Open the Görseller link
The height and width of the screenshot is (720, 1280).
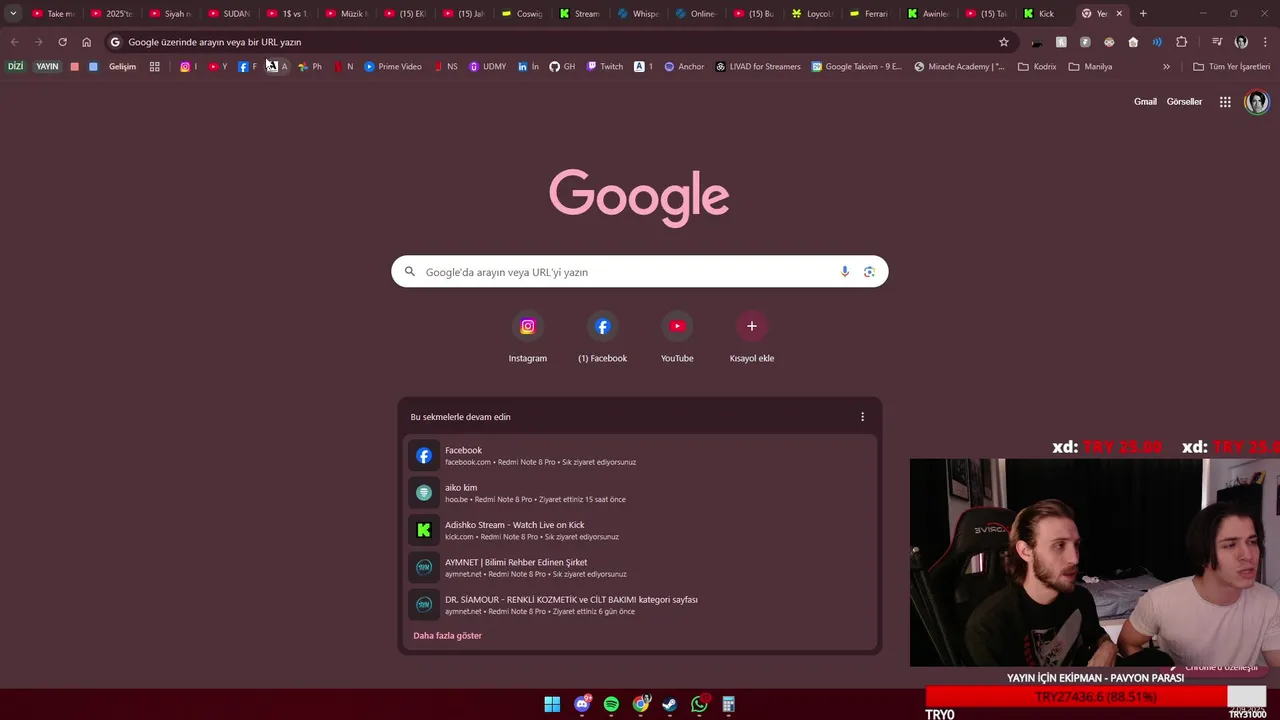(1184, 102)
